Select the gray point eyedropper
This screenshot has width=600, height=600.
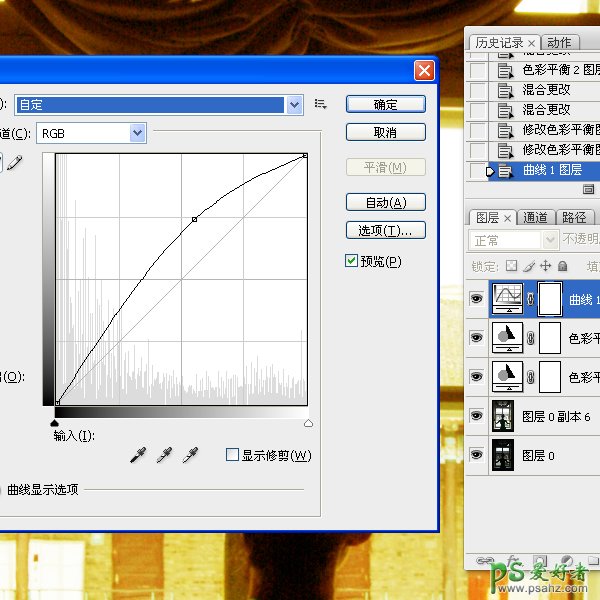165,456
